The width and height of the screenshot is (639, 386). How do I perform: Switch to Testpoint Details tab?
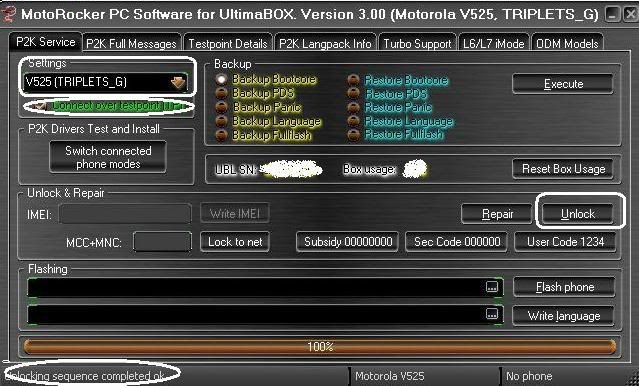coord(228,43)
